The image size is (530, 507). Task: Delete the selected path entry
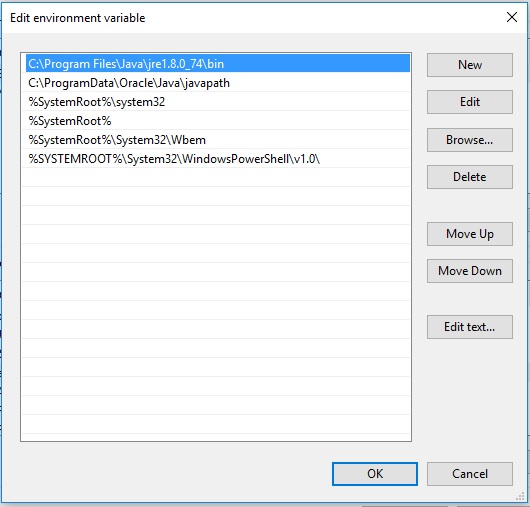(469, 177)
